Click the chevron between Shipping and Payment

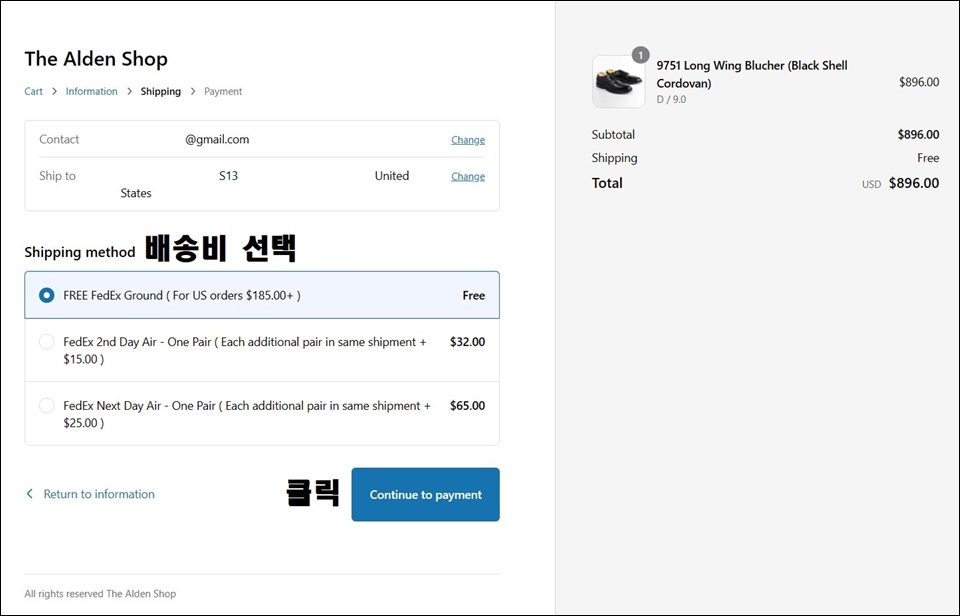pyautogui.click(x=193, y=91)
